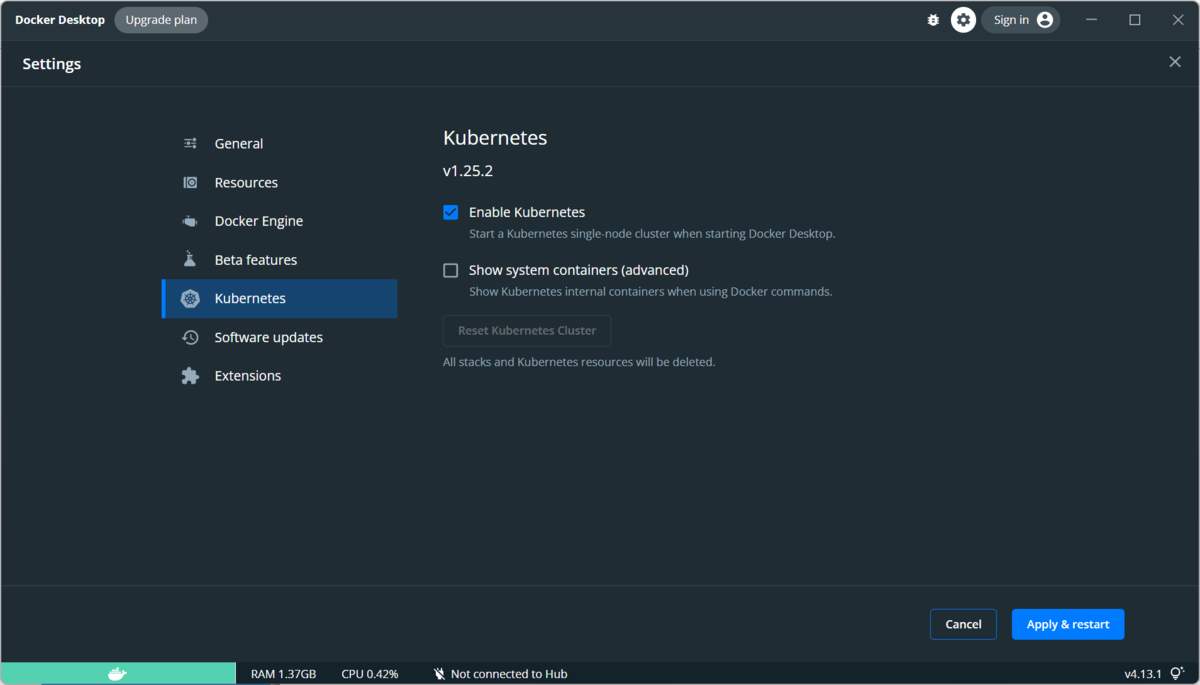Click the Software updates clock icon
Screen dimensions: 1200x685
(190, 338)
